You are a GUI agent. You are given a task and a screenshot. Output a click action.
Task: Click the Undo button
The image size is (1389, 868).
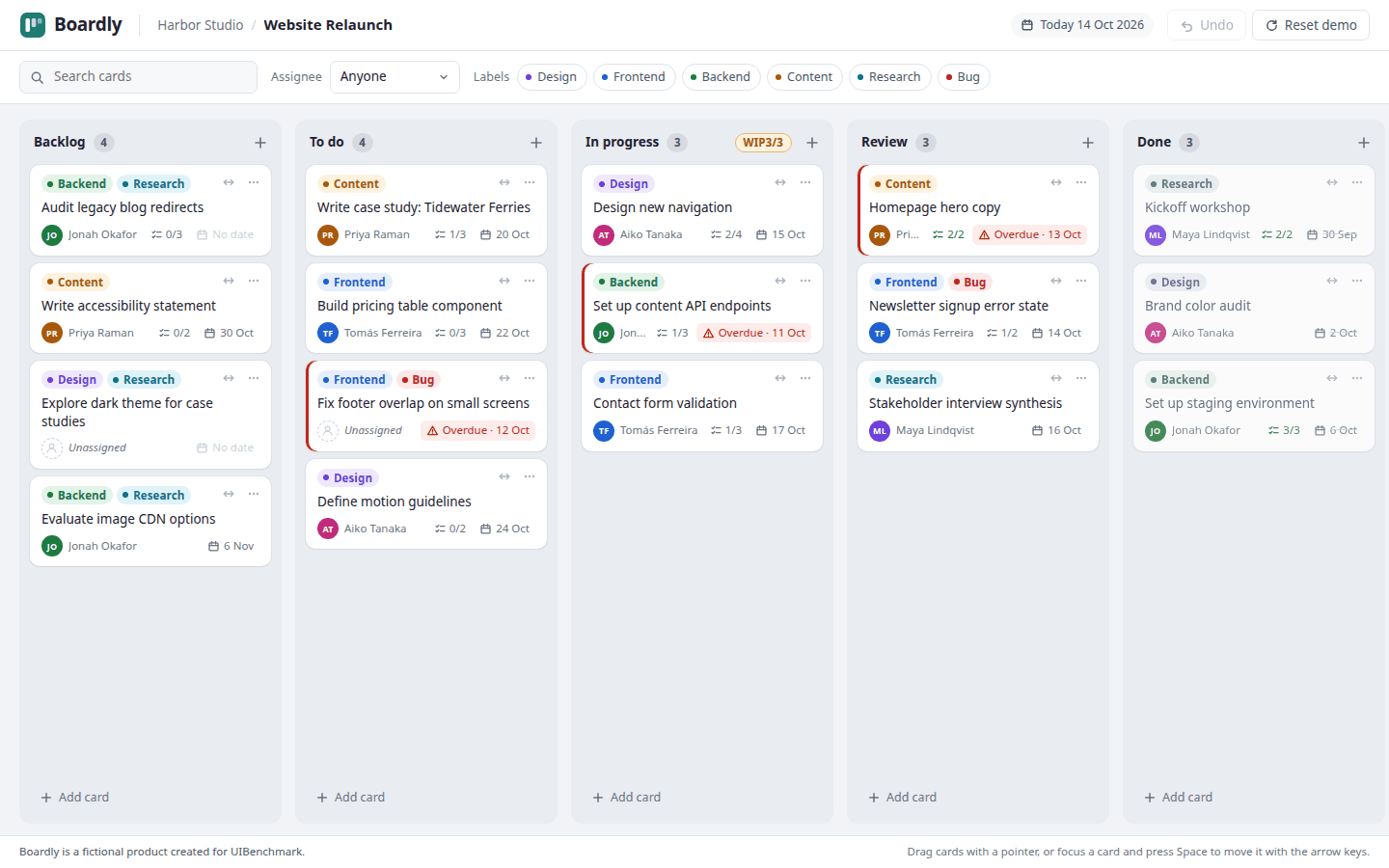1207,25
